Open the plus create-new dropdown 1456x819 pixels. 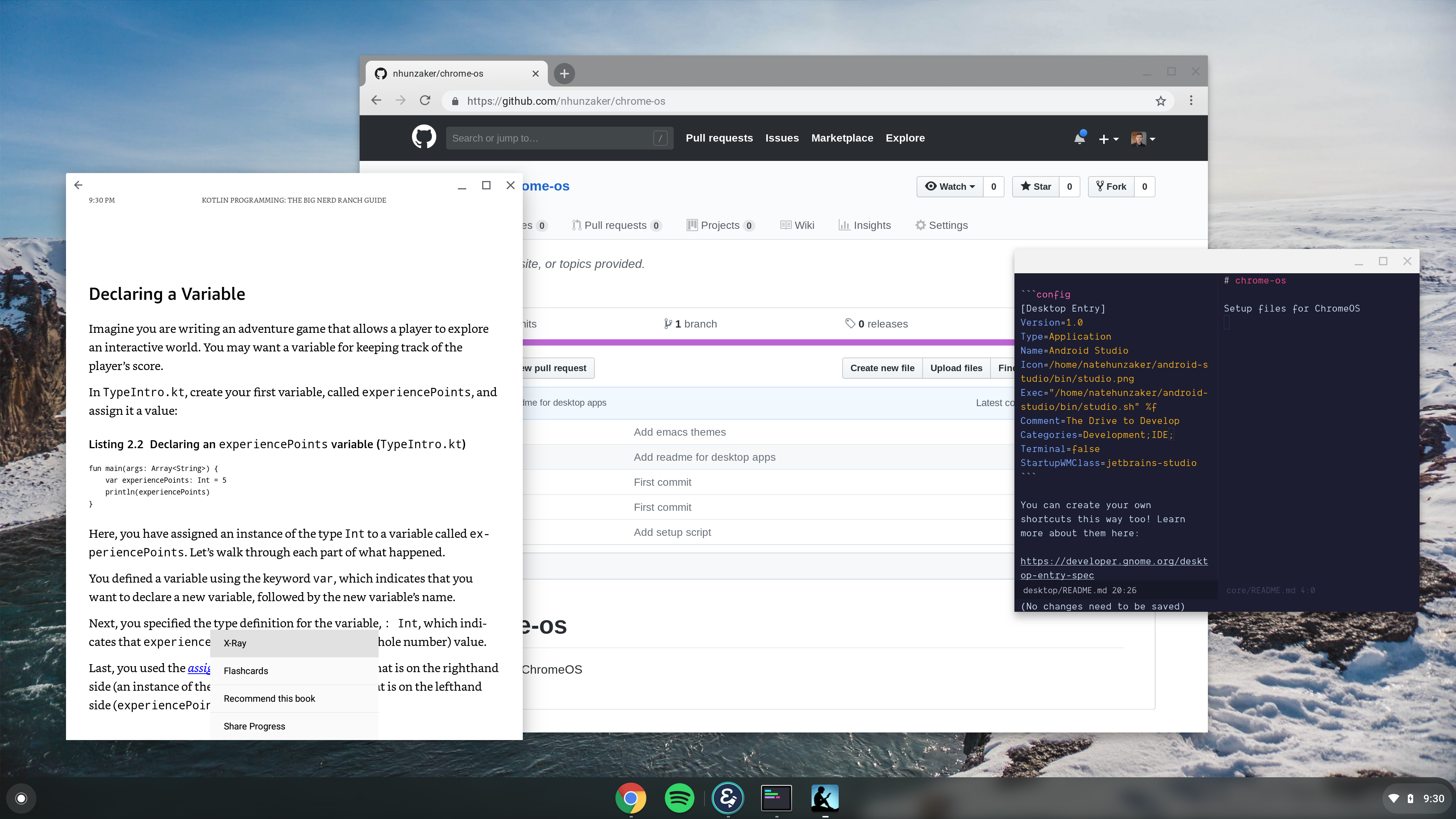[x=1108, y=139]
